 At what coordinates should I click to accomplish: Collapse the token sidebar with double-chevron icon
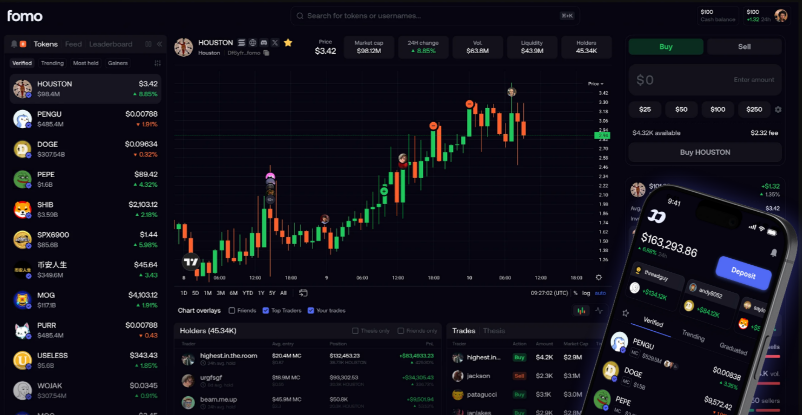coord(159,44)
